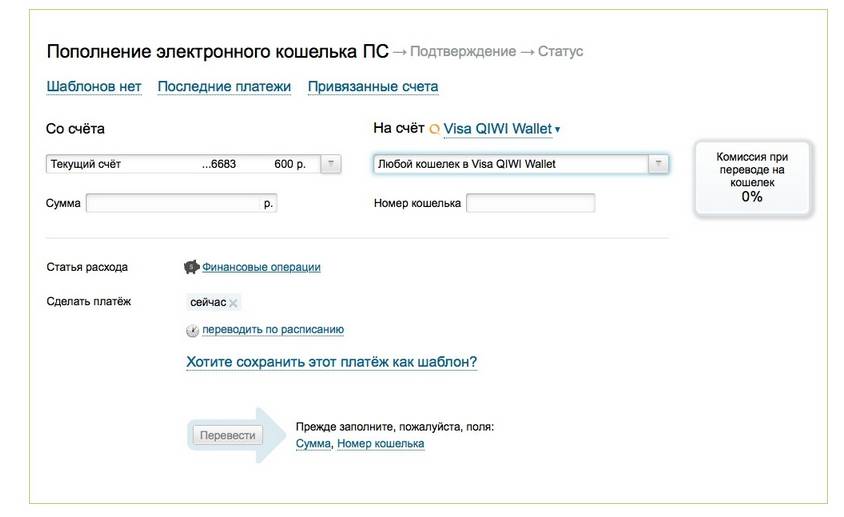Expand the 'Текущий счёт' account dropdown arrow
The width and height of the screenshot is (844, 517).
coord(332,164)
